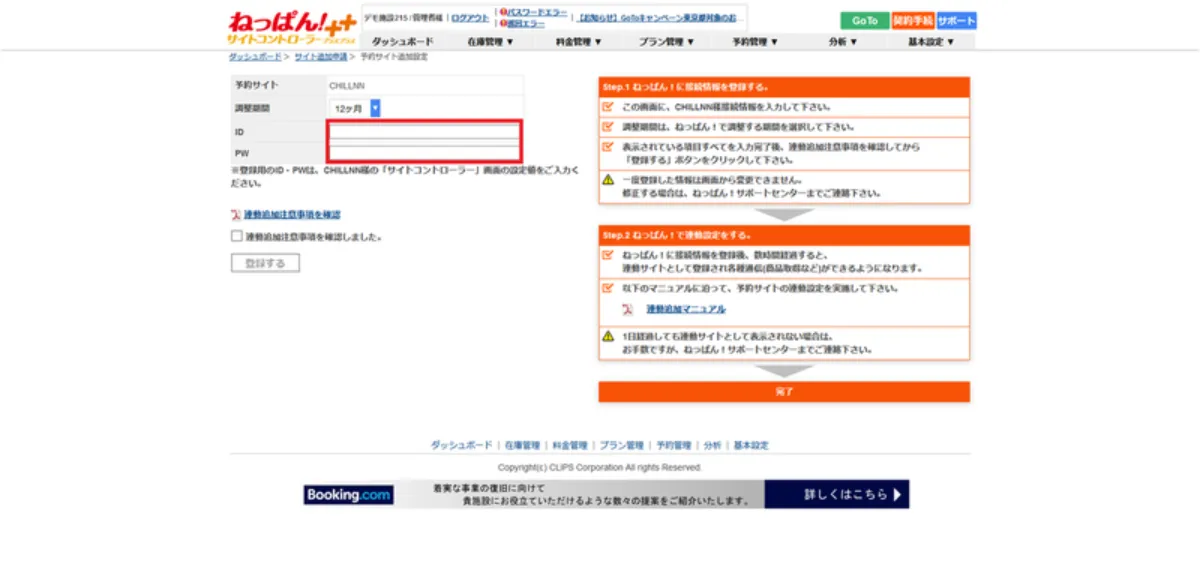Click the footer 分析 link

pyautogui.click(x=712, y=445)
